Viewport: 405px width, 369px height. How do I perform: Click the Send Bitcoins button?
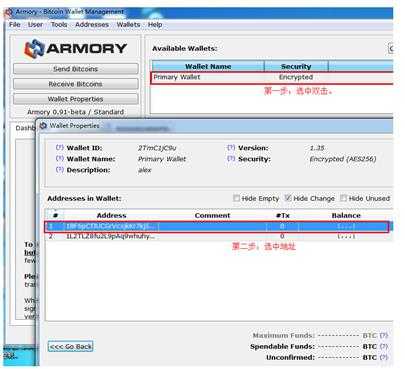coord(76,69)
